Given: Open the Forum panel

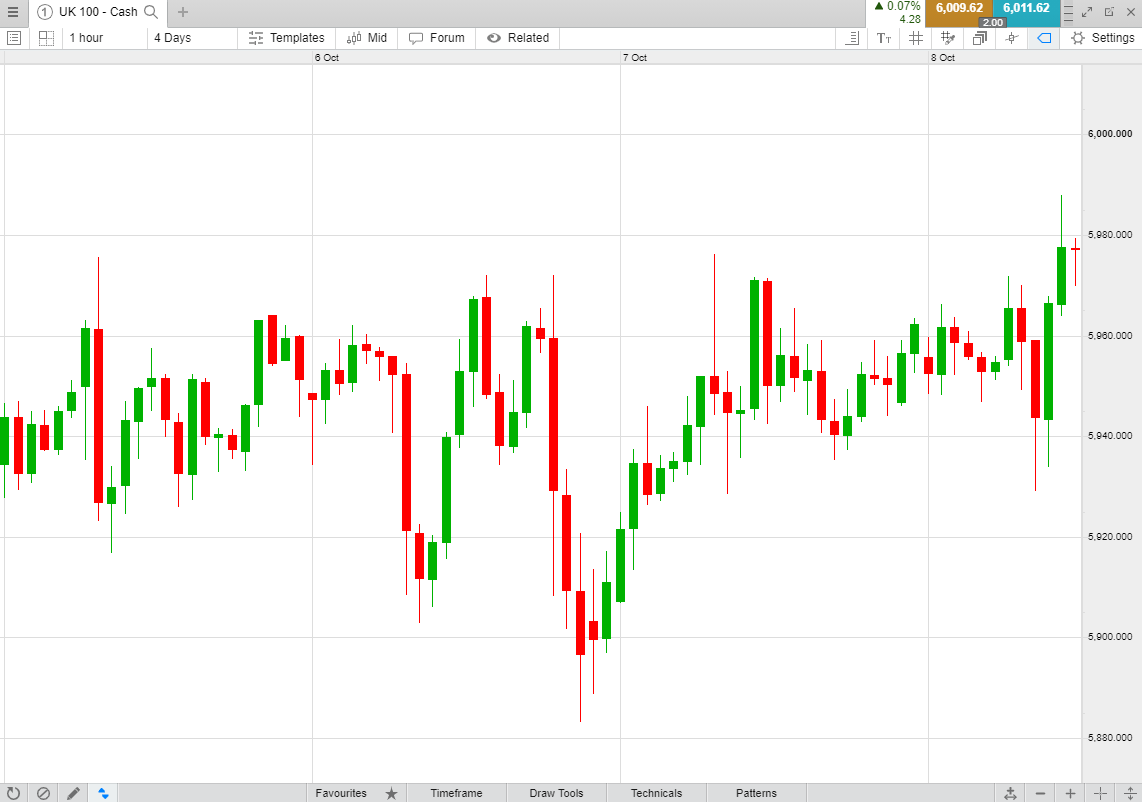Looking at the screenshot, I should click(437, 38).
